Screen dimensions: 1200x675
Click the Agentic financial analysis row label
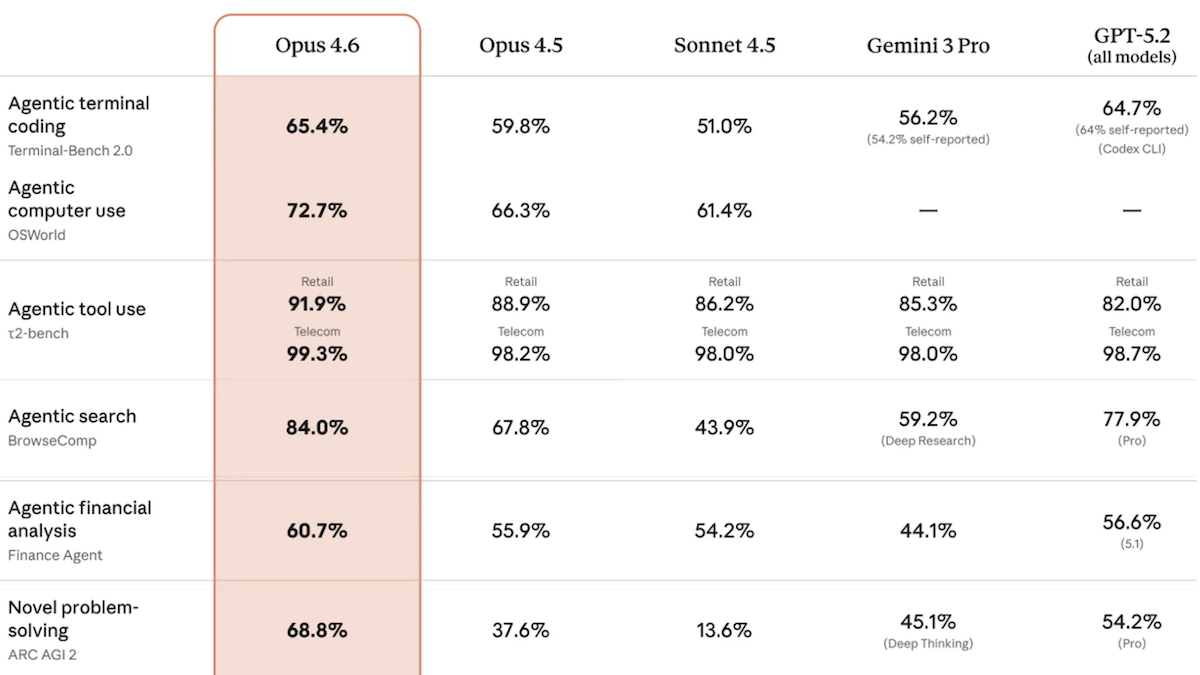[x=80, y=519]
